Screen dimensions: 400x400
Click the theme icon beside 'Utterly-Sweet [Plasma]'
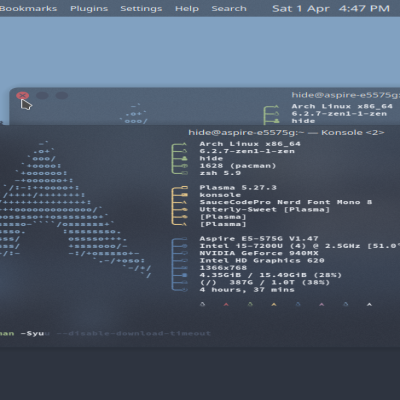click(185, 210)
